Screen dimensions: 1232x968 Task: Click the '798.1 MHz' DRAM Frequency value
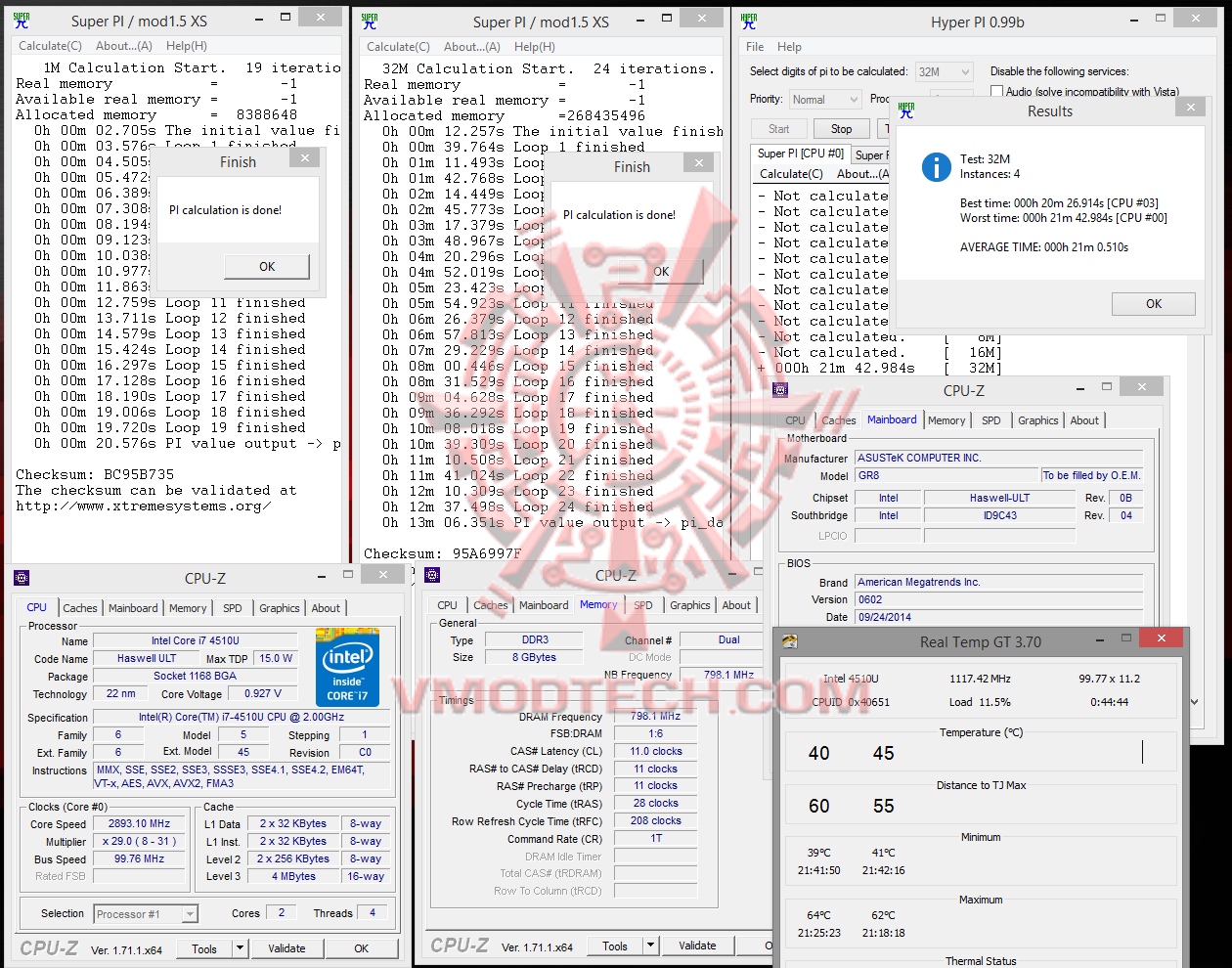655,717
